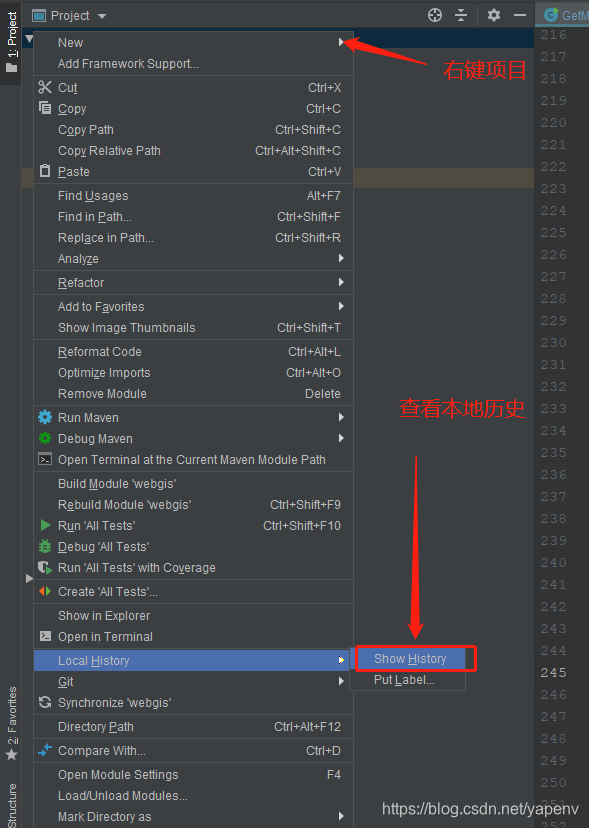This screenshot has width=589, height=828.
Task: Select Reformat Code
Action: point(193,351)
